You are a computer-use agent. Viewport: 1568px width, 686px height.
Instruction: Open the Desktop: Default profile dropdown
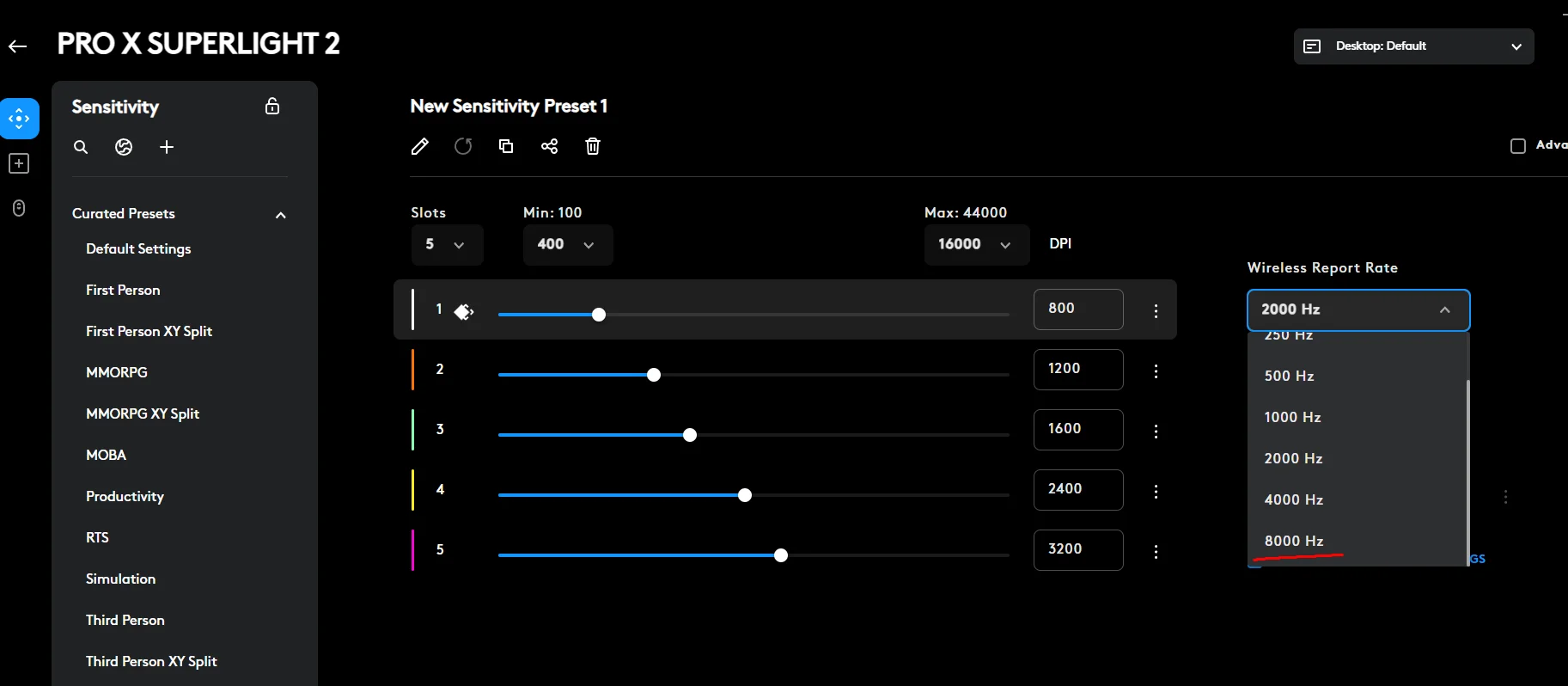[1413, 46]
